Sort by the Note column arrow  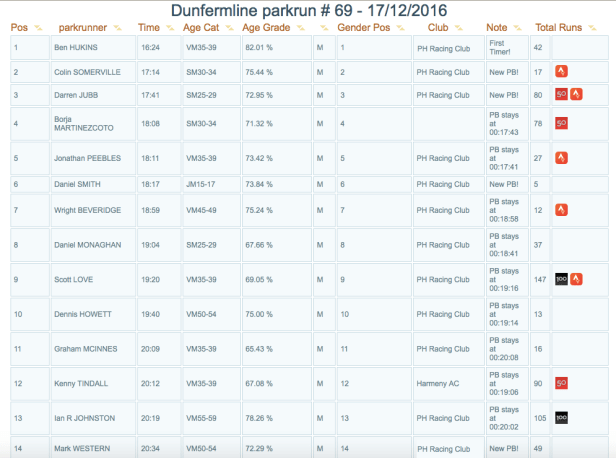tap(517, 28)
